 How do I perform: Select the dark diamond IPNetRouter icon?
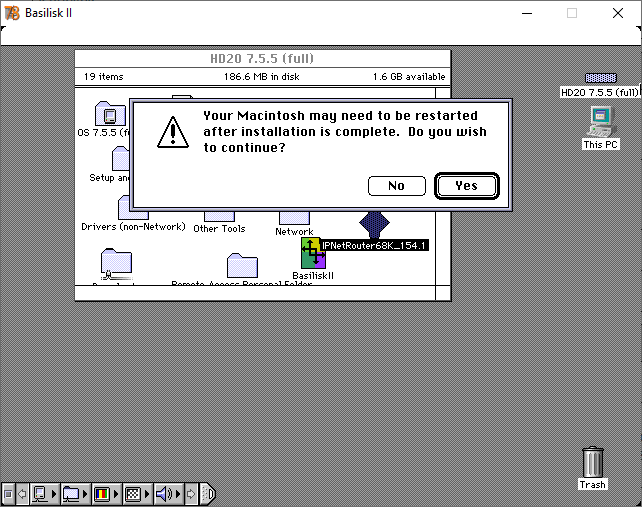(x=374, y=224)
